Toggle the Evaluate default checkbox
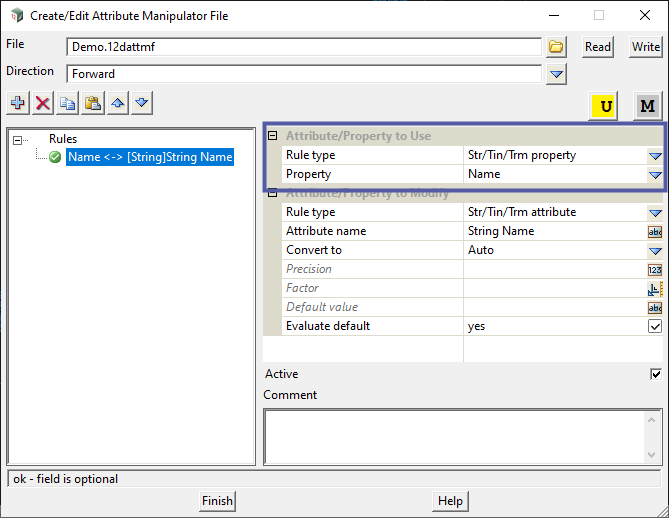The height and width of the screenshot is (518, 669). click(x=655, y=326)
